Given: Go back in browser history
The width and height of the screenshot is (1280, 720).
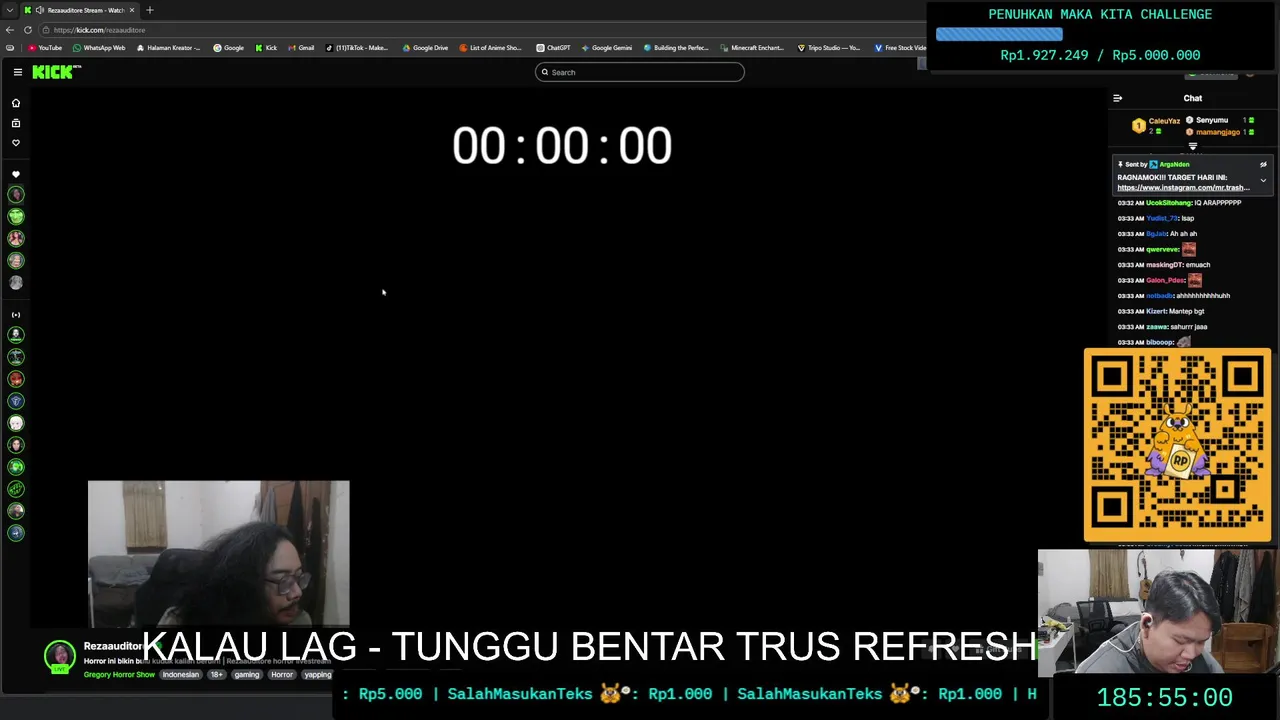Looking at the screenshot, I should [x=9, y=30].
